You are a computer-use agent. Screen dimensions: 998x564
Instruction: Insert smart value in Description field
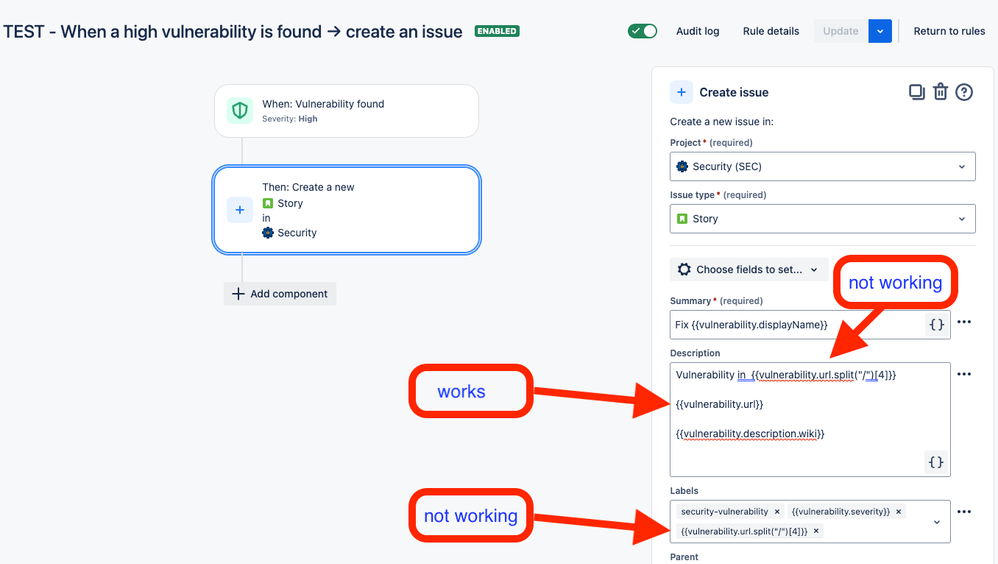(x=936, y=462)
